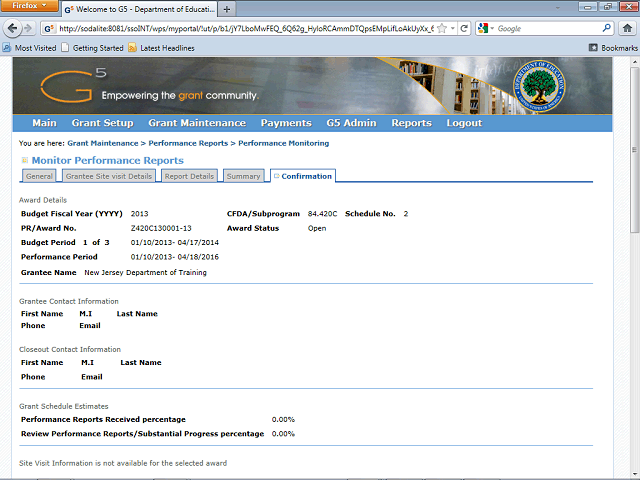Screen dimensions: 640x480
Task: Switch to the Report Details tab
Action: point(189,176)
